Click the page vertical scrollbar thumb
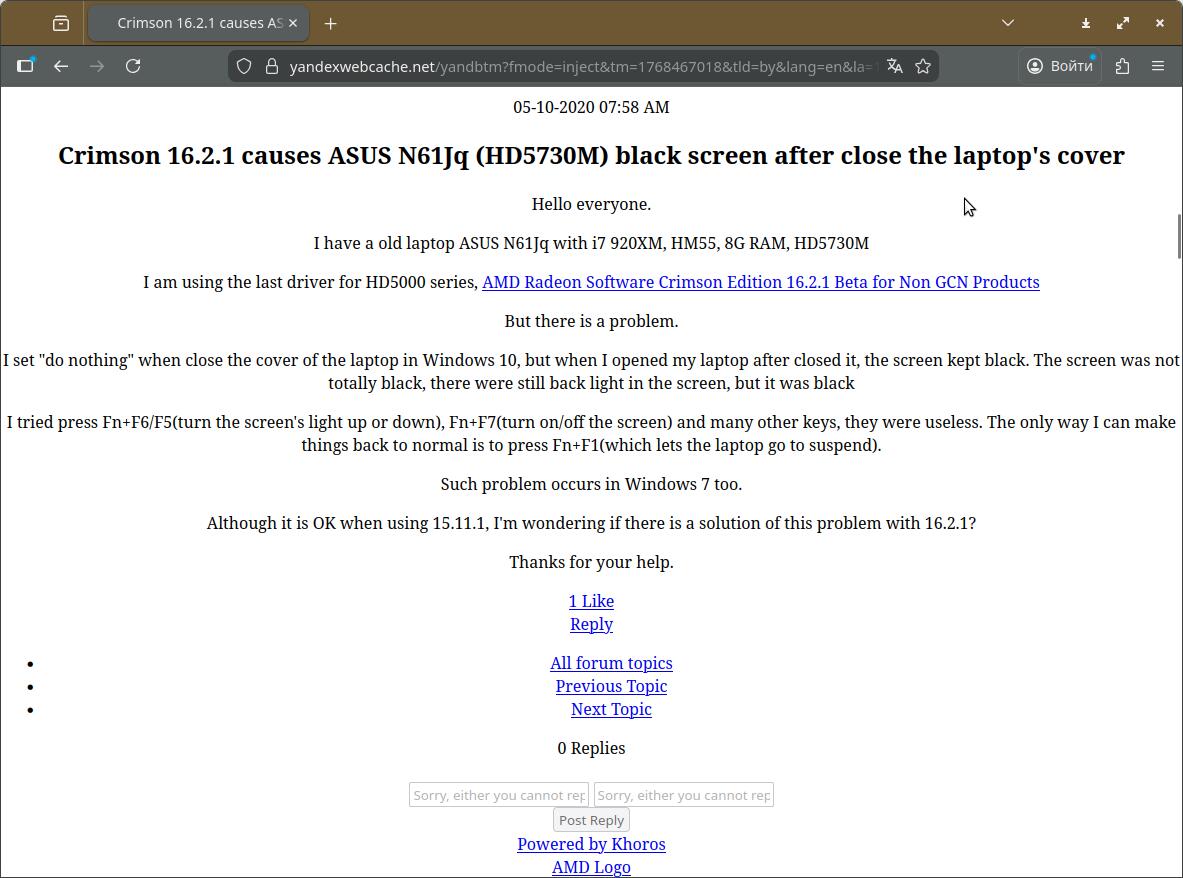Image resolution: width=1183 pixels, height=878 pixels. (1178, 237)
